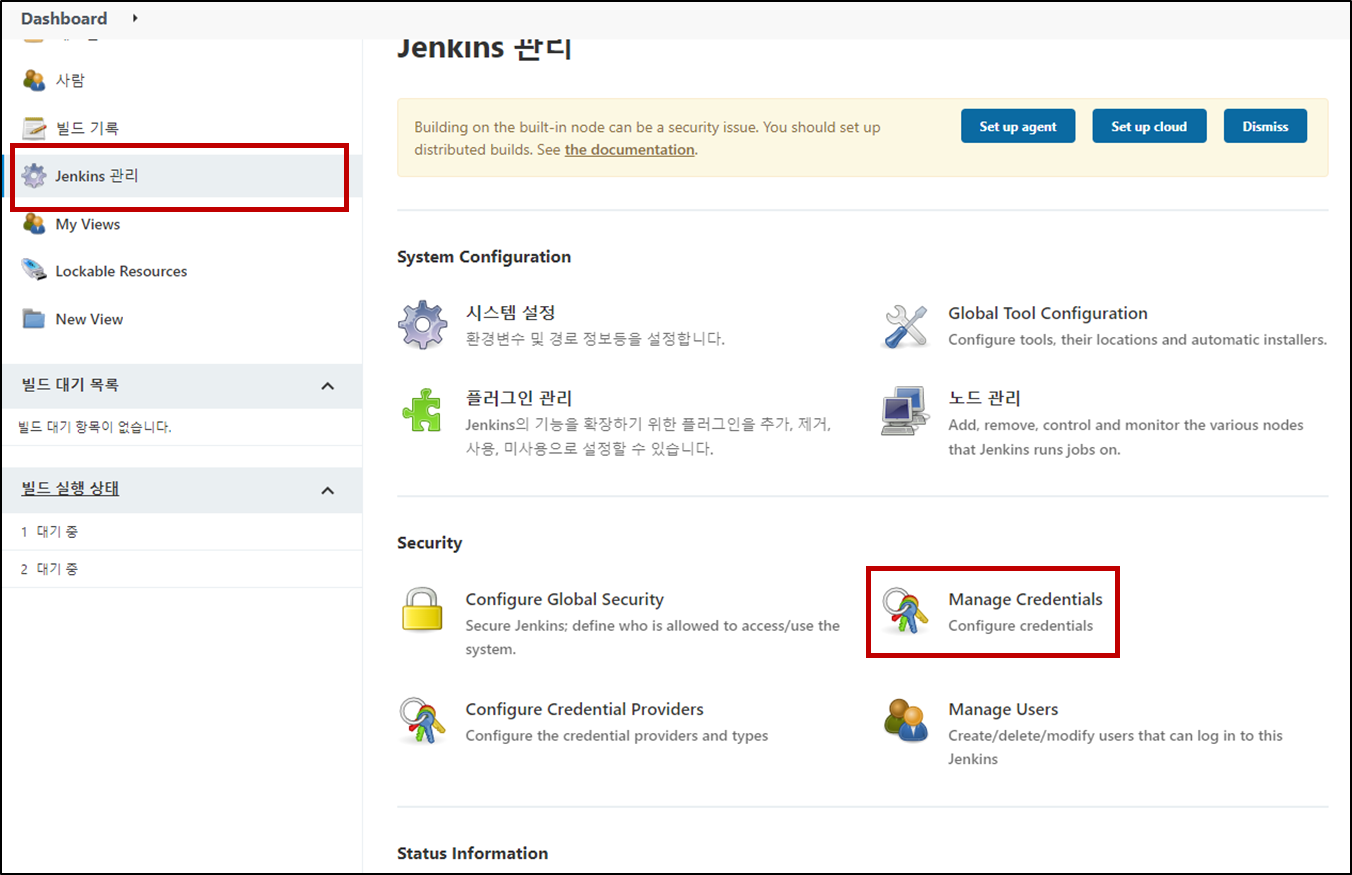Viewport: 1352px width, 875px height.
Task: Click the 빌드 대기 목록 panel title
Action: 70,385
